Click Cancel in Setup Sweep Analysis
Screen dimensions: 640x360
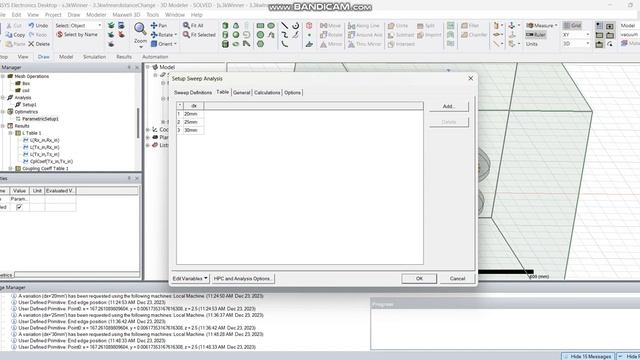pos(457,278)
